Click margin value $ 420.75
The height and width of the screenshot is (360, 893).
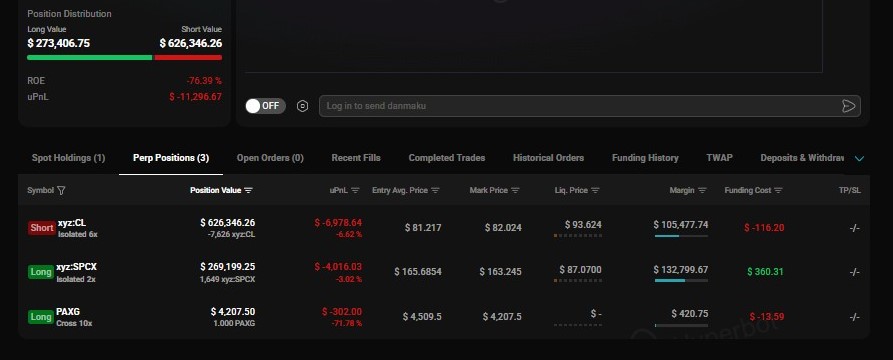tap(690, 314)
